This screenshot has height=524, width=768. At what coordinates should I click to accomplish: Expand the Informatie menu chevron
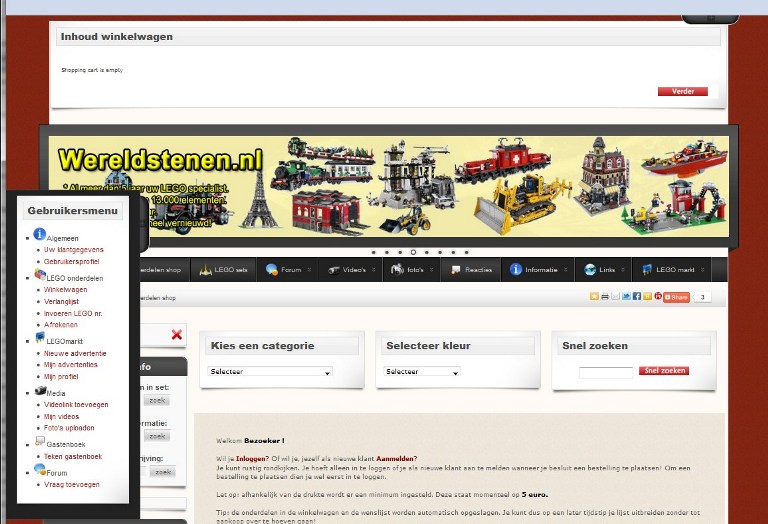[x=566, y=270]
